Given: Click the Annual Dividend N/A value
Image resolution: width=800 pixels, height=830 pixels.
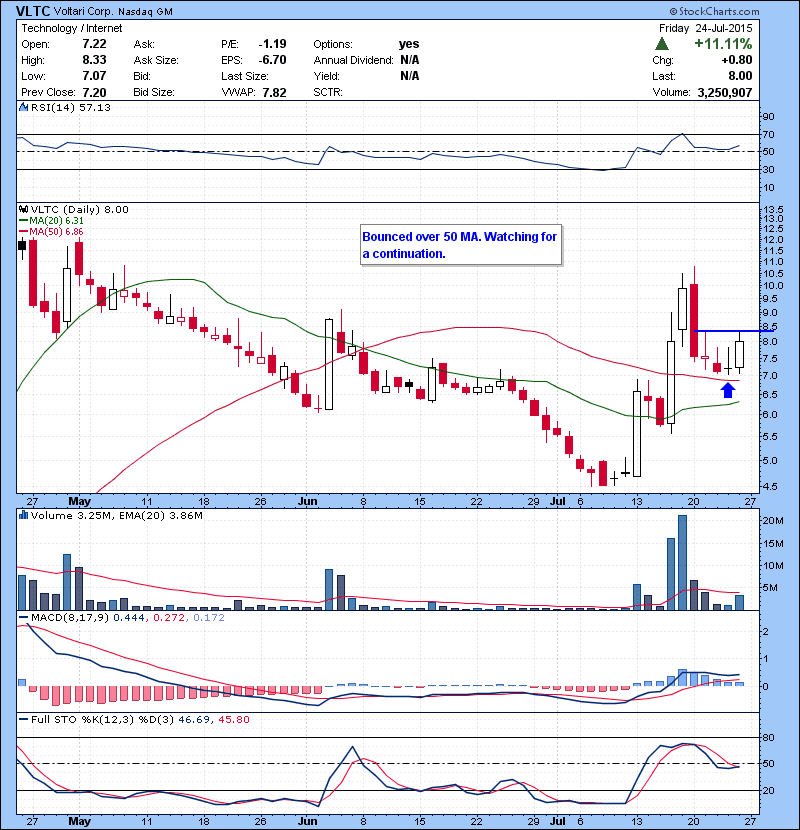Looking at the screenshot, I should pyautogui.click(x=410, y=60).
